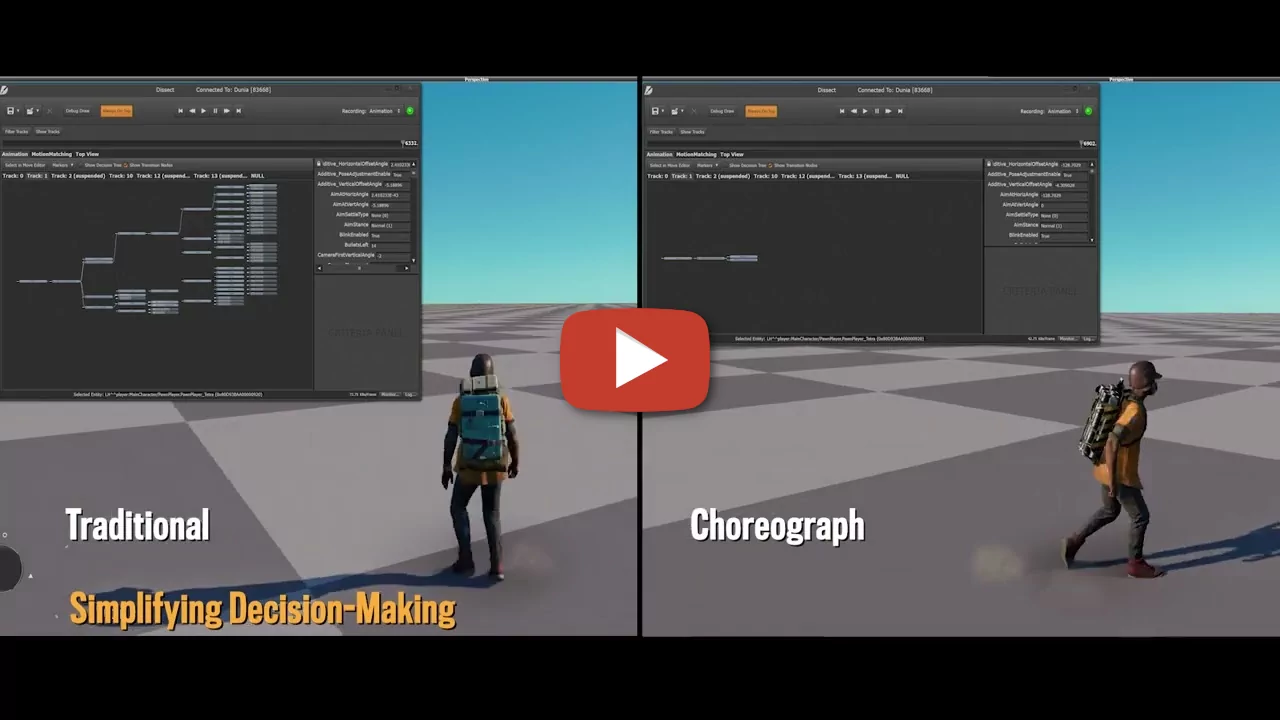Click the X delete icon in left Dissect toolbar

49,111
